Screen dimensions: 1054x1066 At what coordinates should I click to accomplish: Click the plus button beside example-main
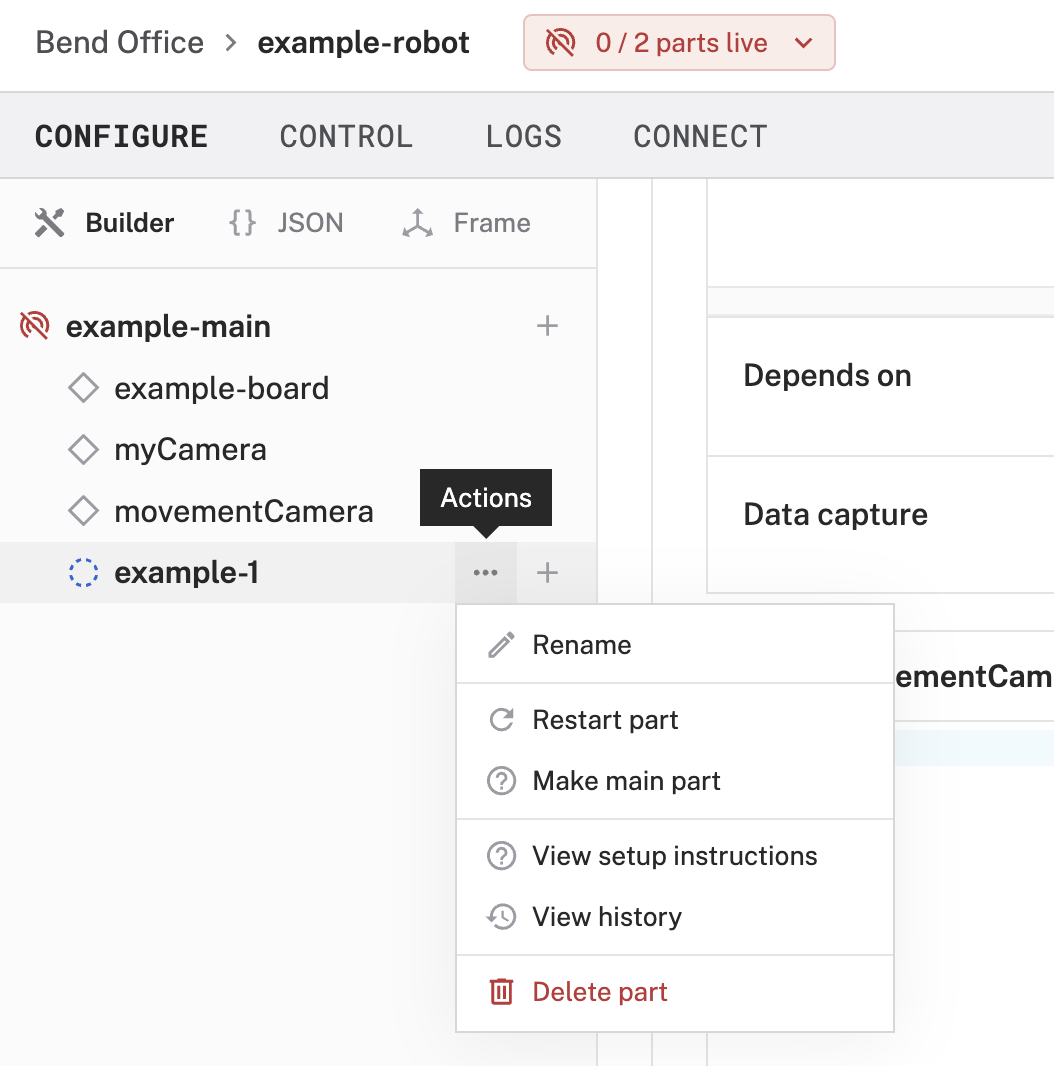pyautogui.click(x=547, y=325)
